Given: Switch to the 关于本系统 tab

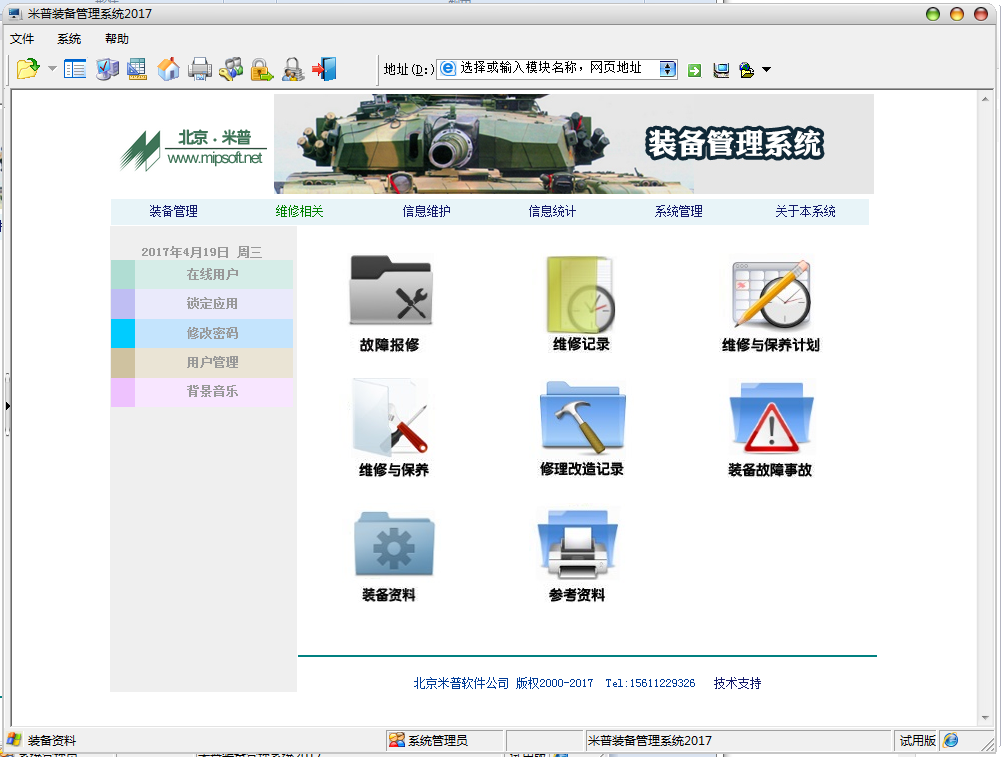Looking at the screenshot, I should tap(806, 211).
